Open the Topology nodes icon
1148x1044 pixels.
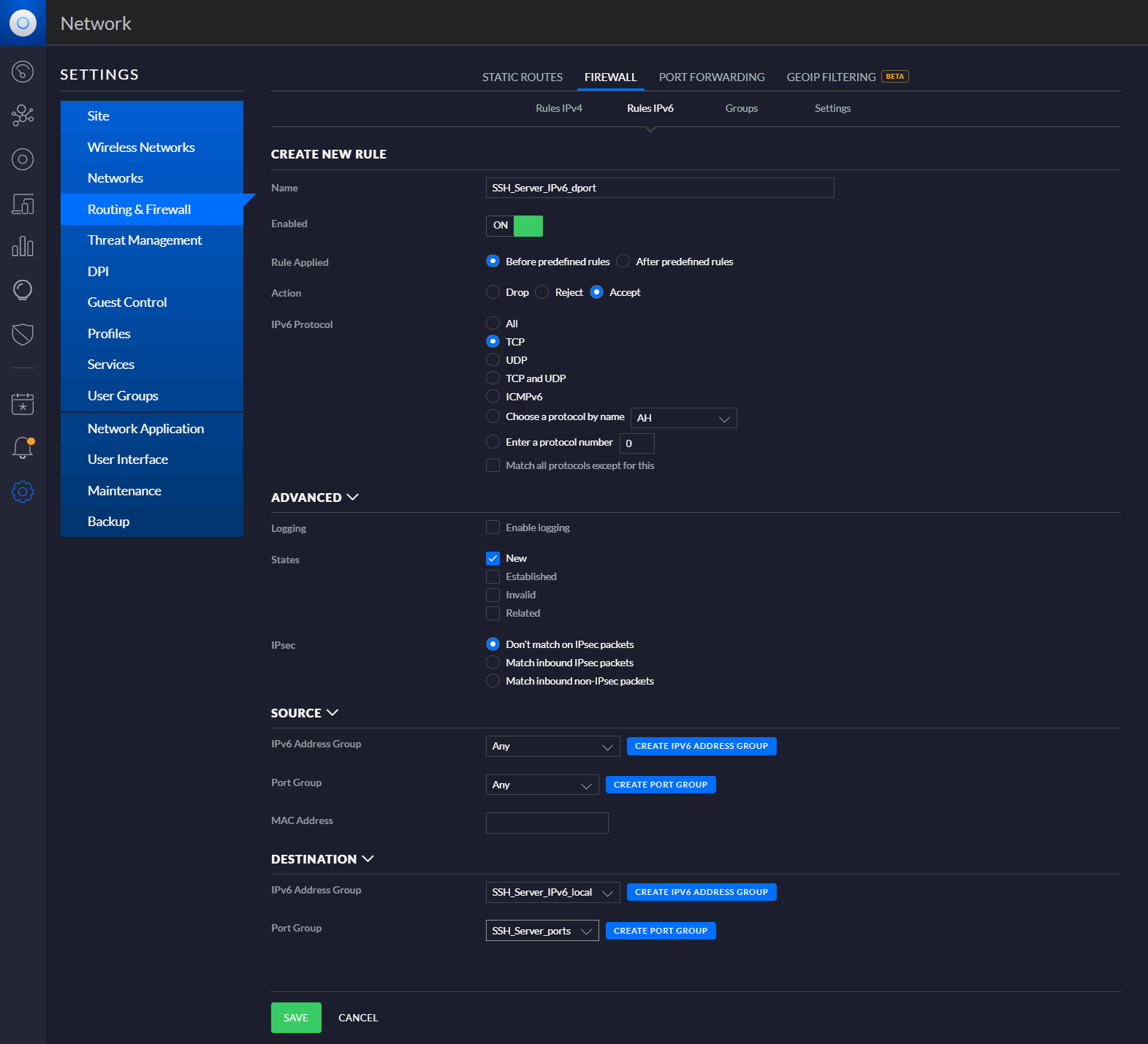pos(23,115)
